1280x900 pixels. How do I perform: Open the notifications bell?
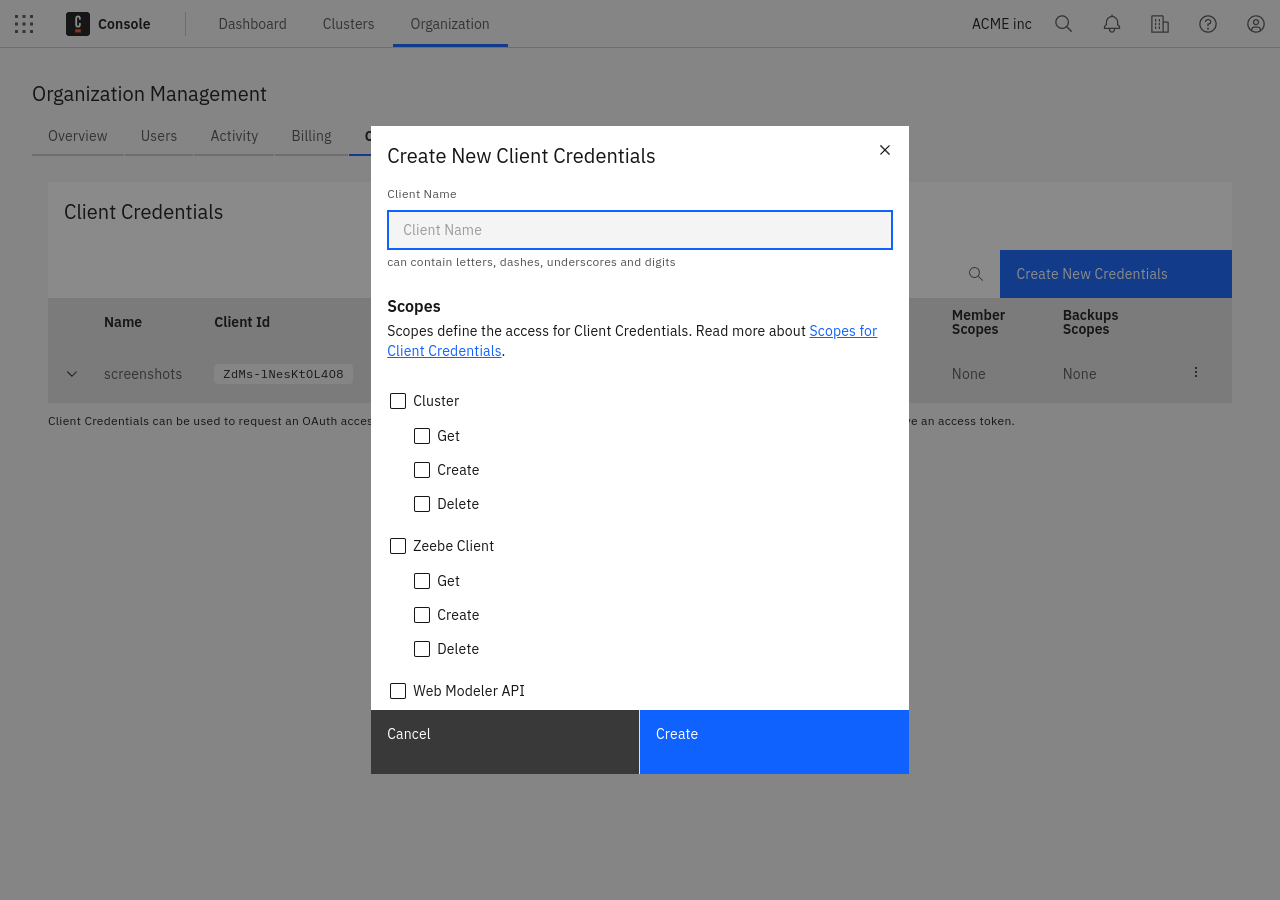(1111, 24)
